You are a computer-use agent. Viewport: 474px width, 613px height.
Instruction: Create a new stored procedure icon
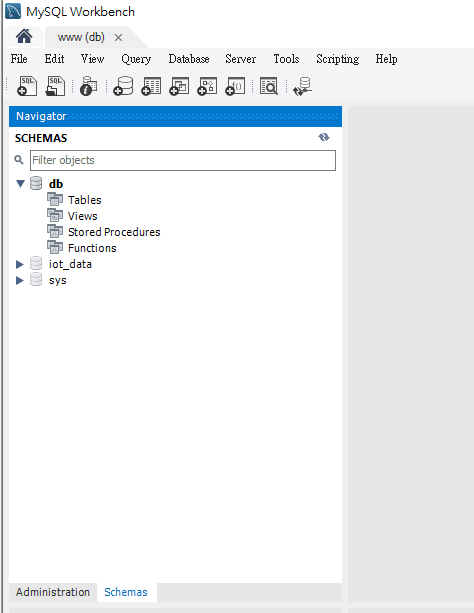(x=207, y=86)
